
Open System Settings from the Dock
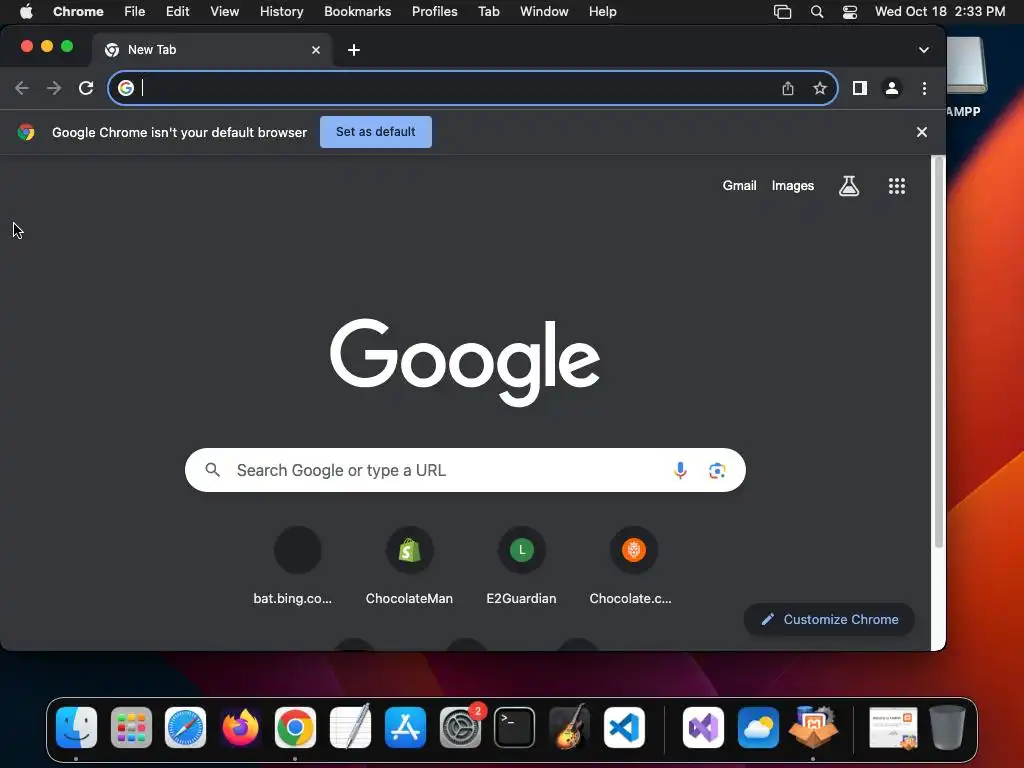coord(460,727)
